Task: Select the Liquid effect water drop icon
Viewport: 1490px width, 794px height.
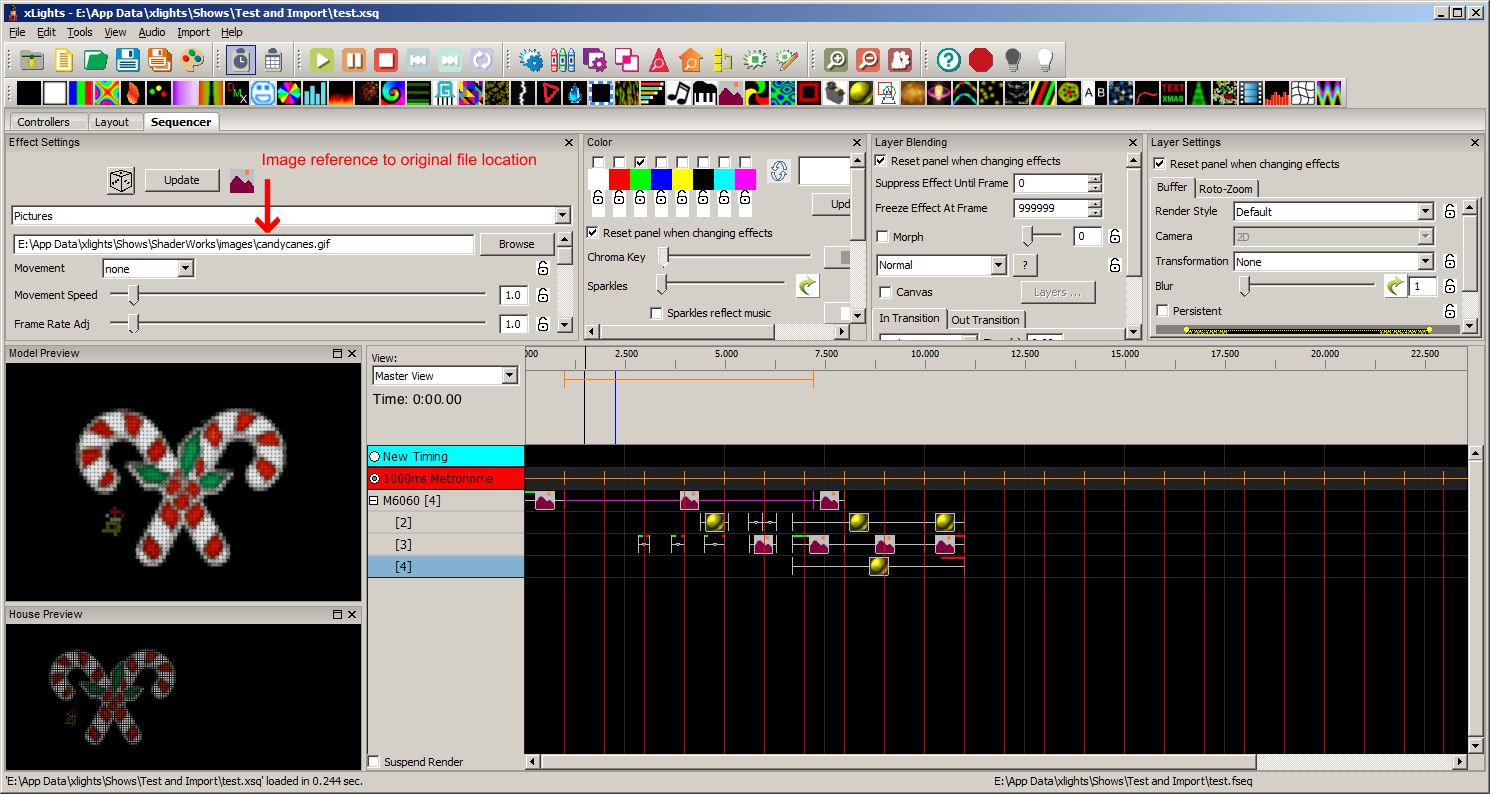Action: [575, 93]
